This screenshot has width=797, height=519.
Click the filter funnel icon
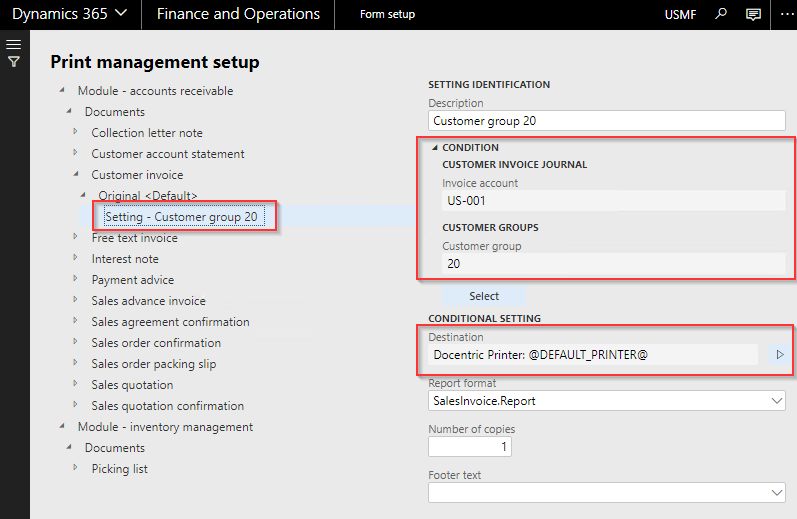click(x=14, y=62)
